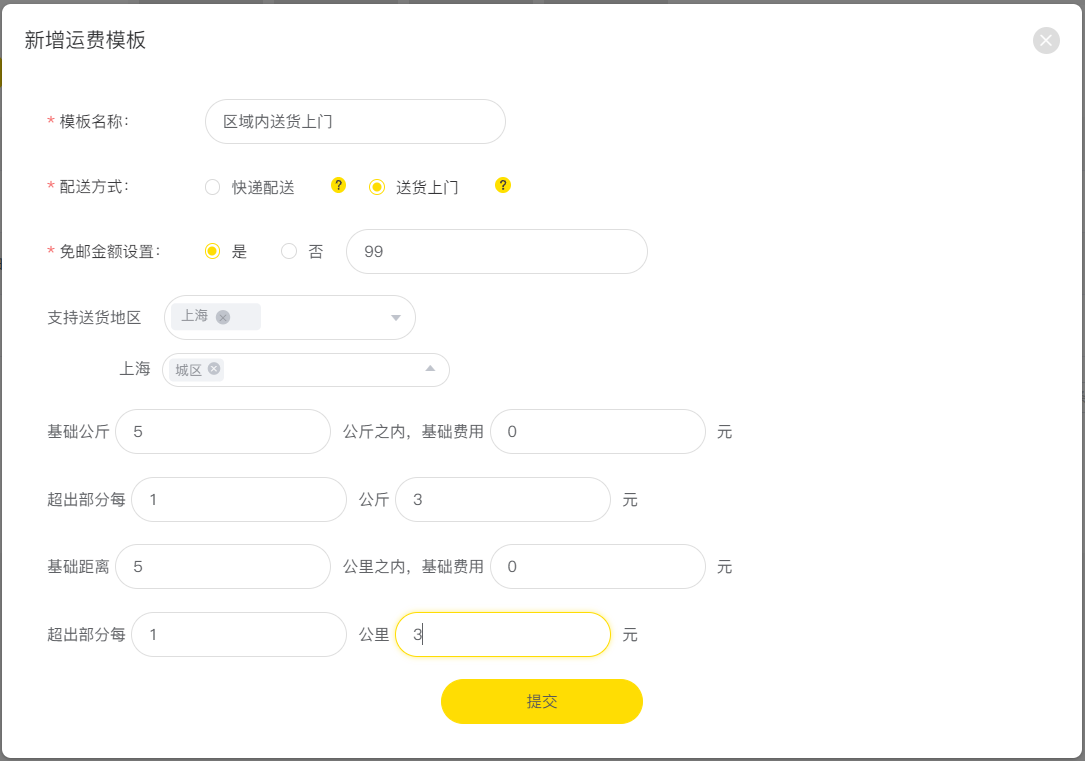This screenshot has width=1085, height=761.
Task: Collapse the 上海 district dropdown arrow
Action: [x=430, y=369]
